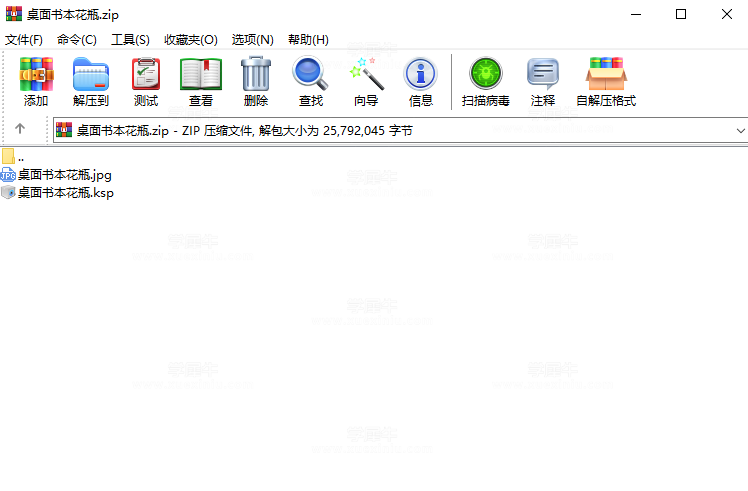748x491 pixels.
Task: Click the JPG icon of 桌面书本花瓶.jpg
Action: coord(8,175)
